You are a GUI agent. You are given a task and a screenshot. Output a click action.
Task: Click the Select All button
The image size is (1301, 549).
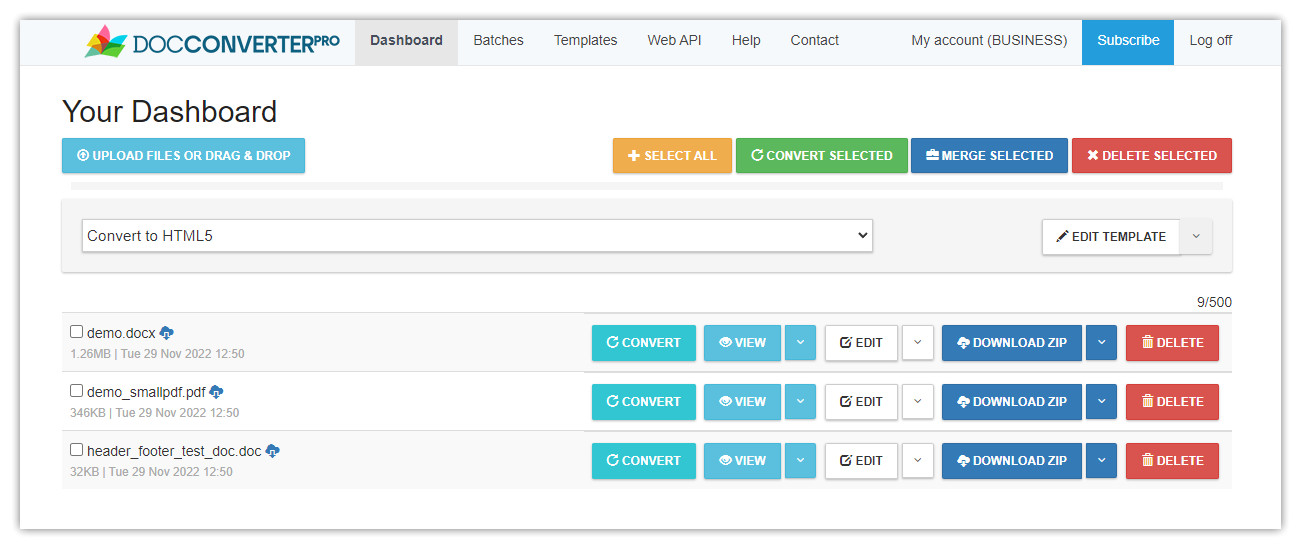click(672, 156)
